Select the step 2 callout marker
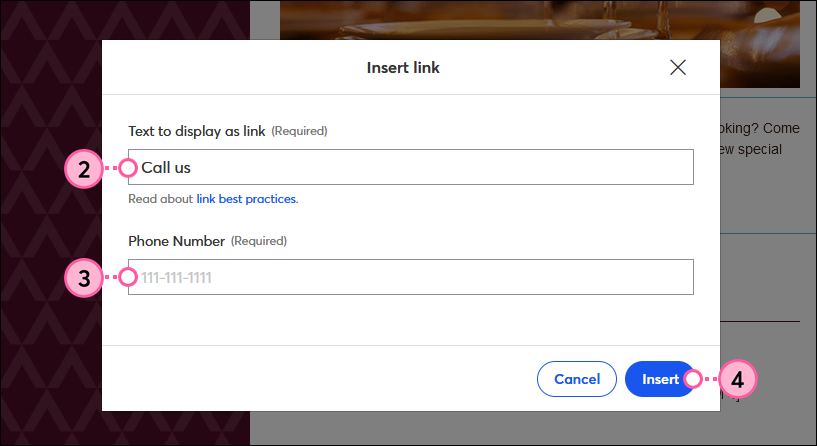This screenshot has width=817, height=446. pyautogui.click(x=83, y=169)
